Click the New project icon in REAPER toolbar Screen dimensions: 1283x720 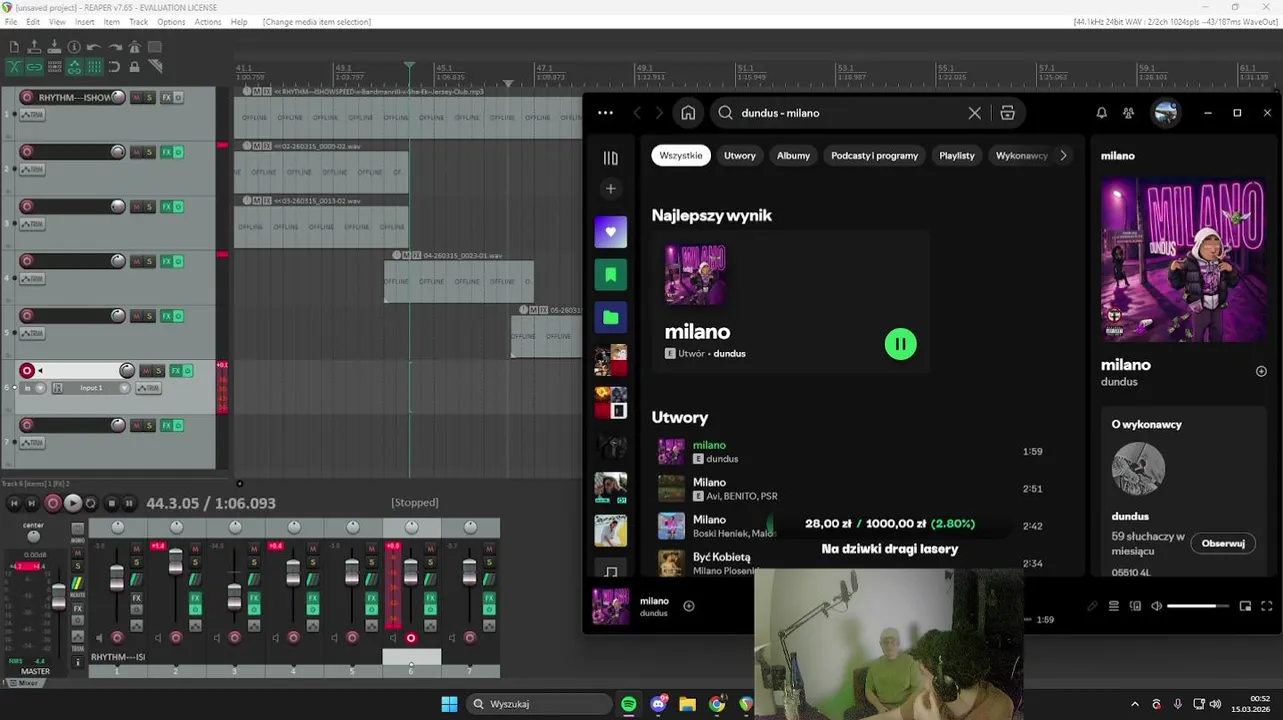(x=14, y=47)
